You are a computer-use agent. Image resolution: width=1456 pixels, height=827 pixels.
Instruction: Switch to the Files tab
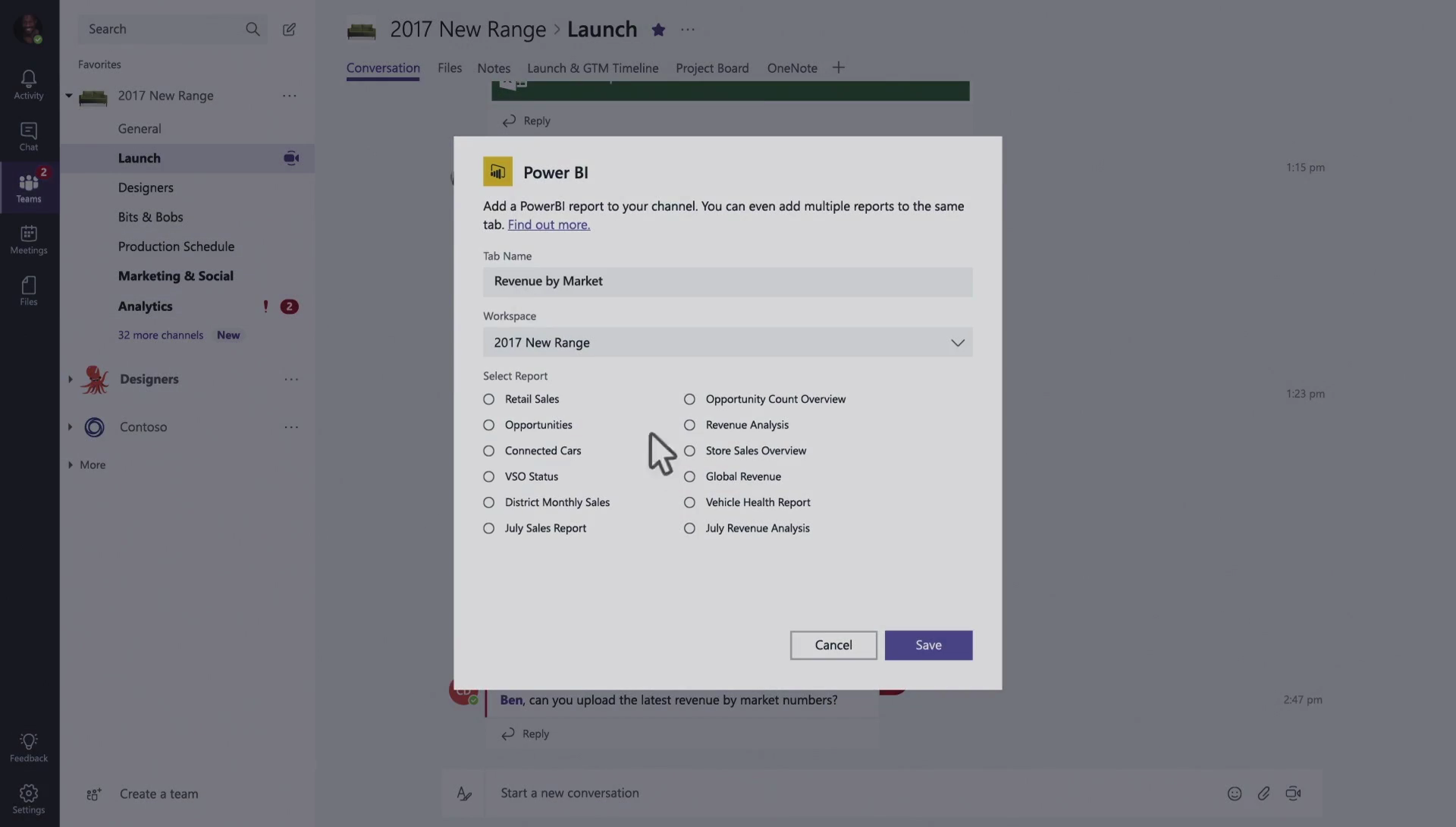450,68
